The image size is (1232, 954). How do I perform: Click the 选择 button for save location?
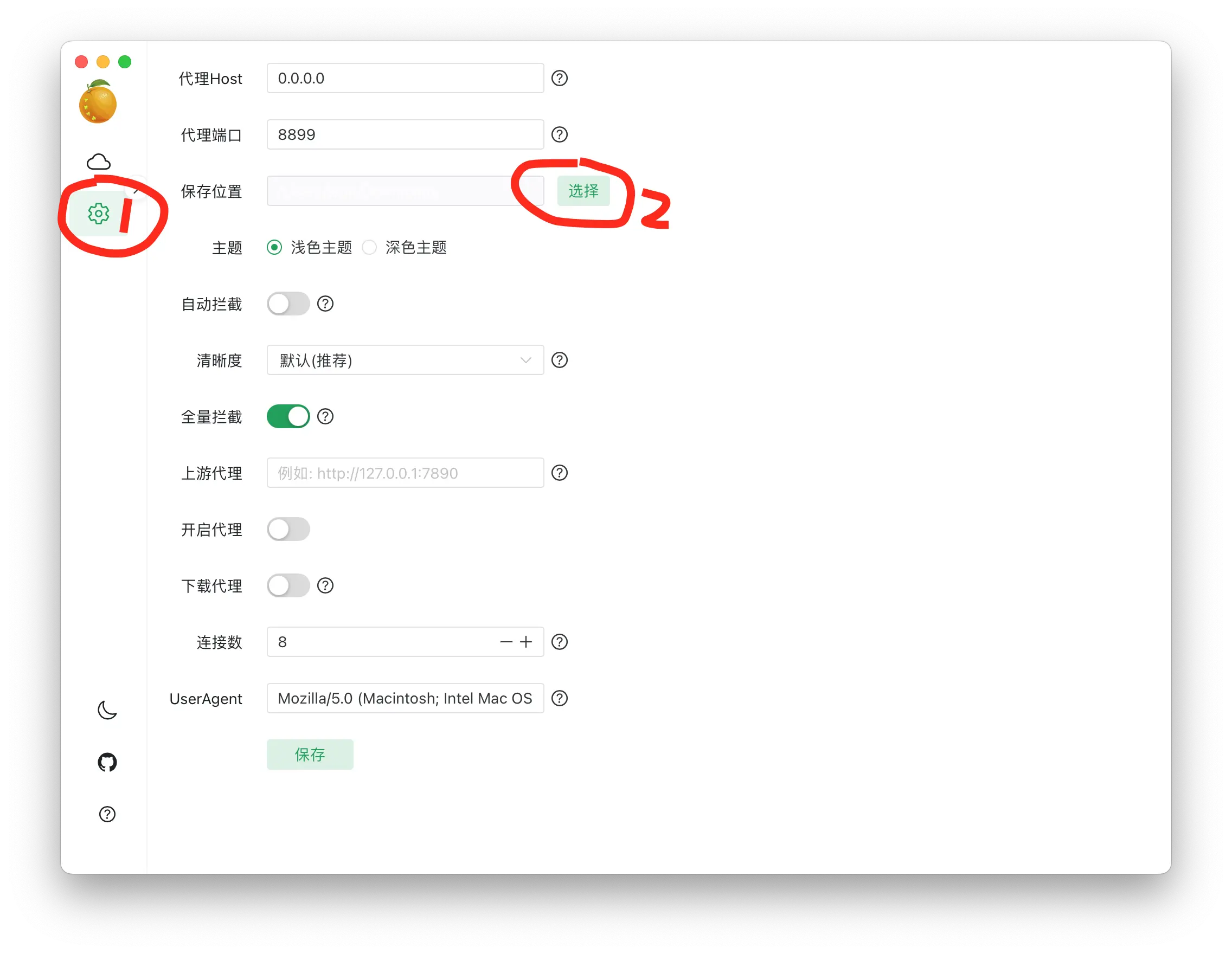pos(583,191)
